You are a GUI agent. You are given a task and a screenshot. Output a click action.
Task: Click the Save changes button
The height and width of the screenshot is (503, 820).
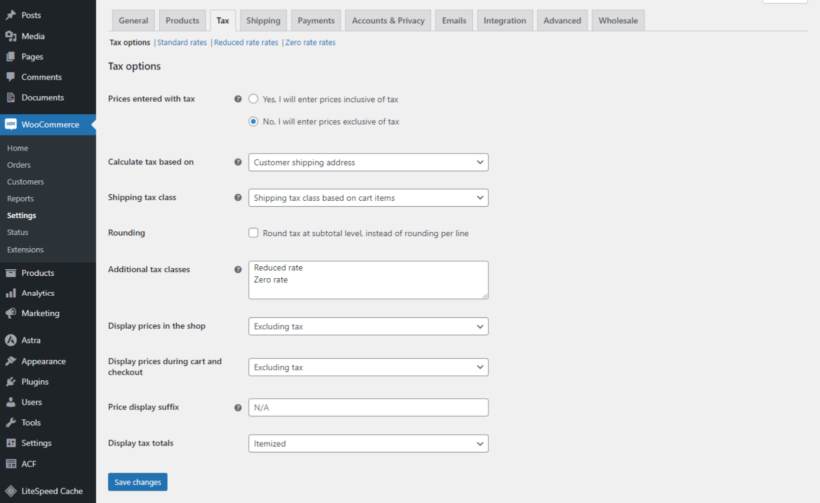coord(138,482)
